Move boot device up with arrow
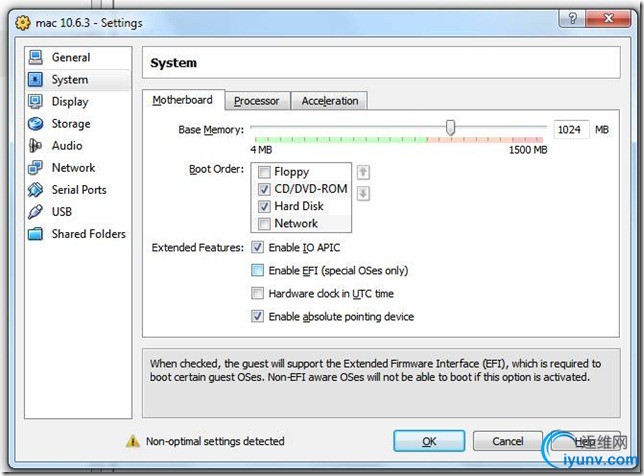Image resolution: width=644 pixels, height=476 pixels. click(x=363, y=172)
